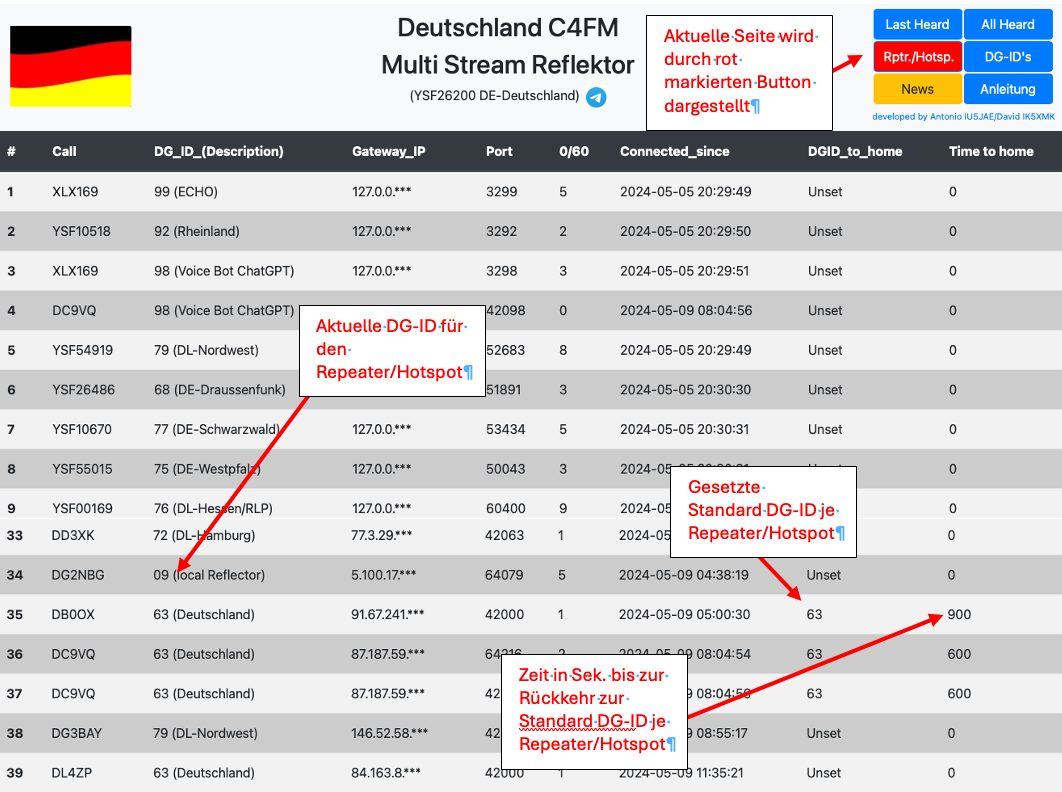Select call sign DB0OX
Viewport: 1062px width, 792px height.
pyautogui.click(x=73, y=614)
